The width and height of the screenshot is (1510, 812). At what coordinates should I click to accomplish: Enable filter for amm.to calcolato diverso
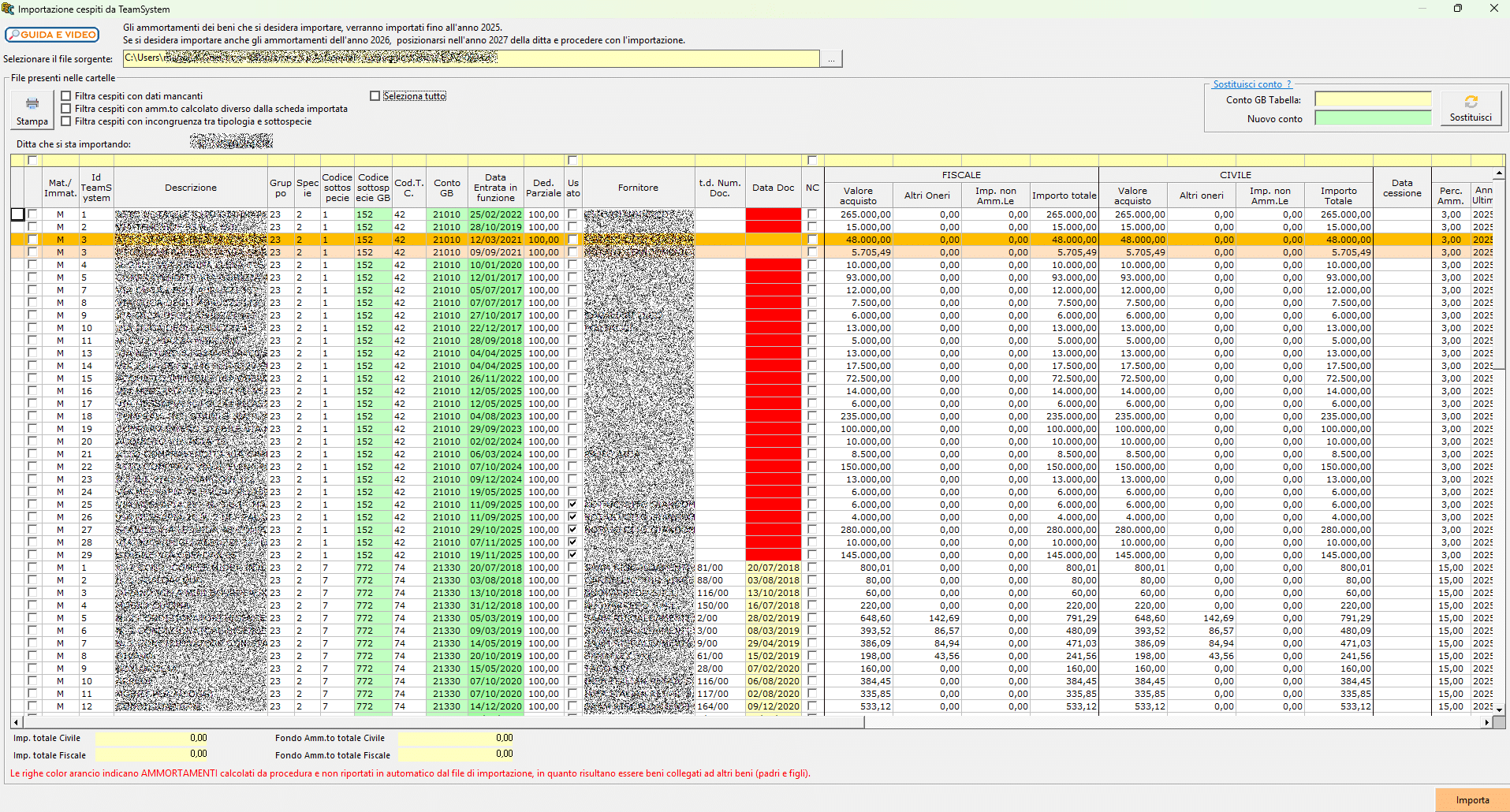pos(66,109)
